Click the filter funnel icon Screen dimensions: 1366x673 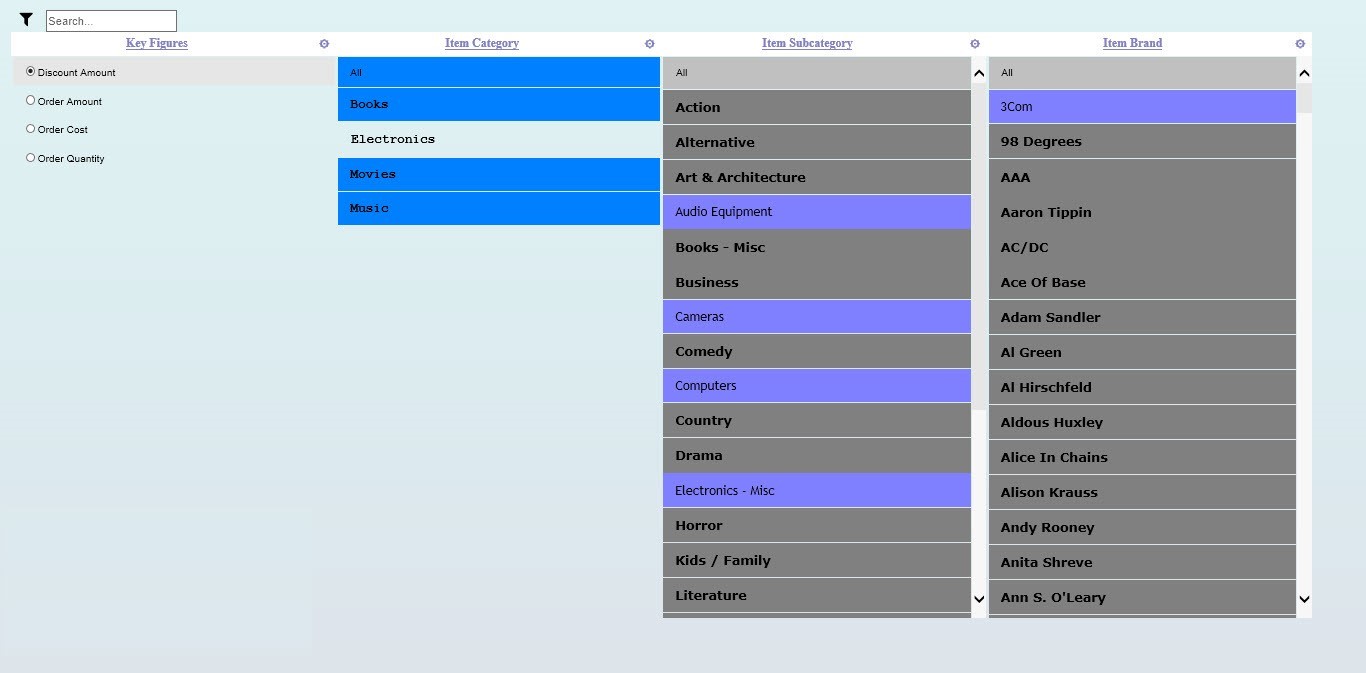pyautogui.click(x=26, y=20)
